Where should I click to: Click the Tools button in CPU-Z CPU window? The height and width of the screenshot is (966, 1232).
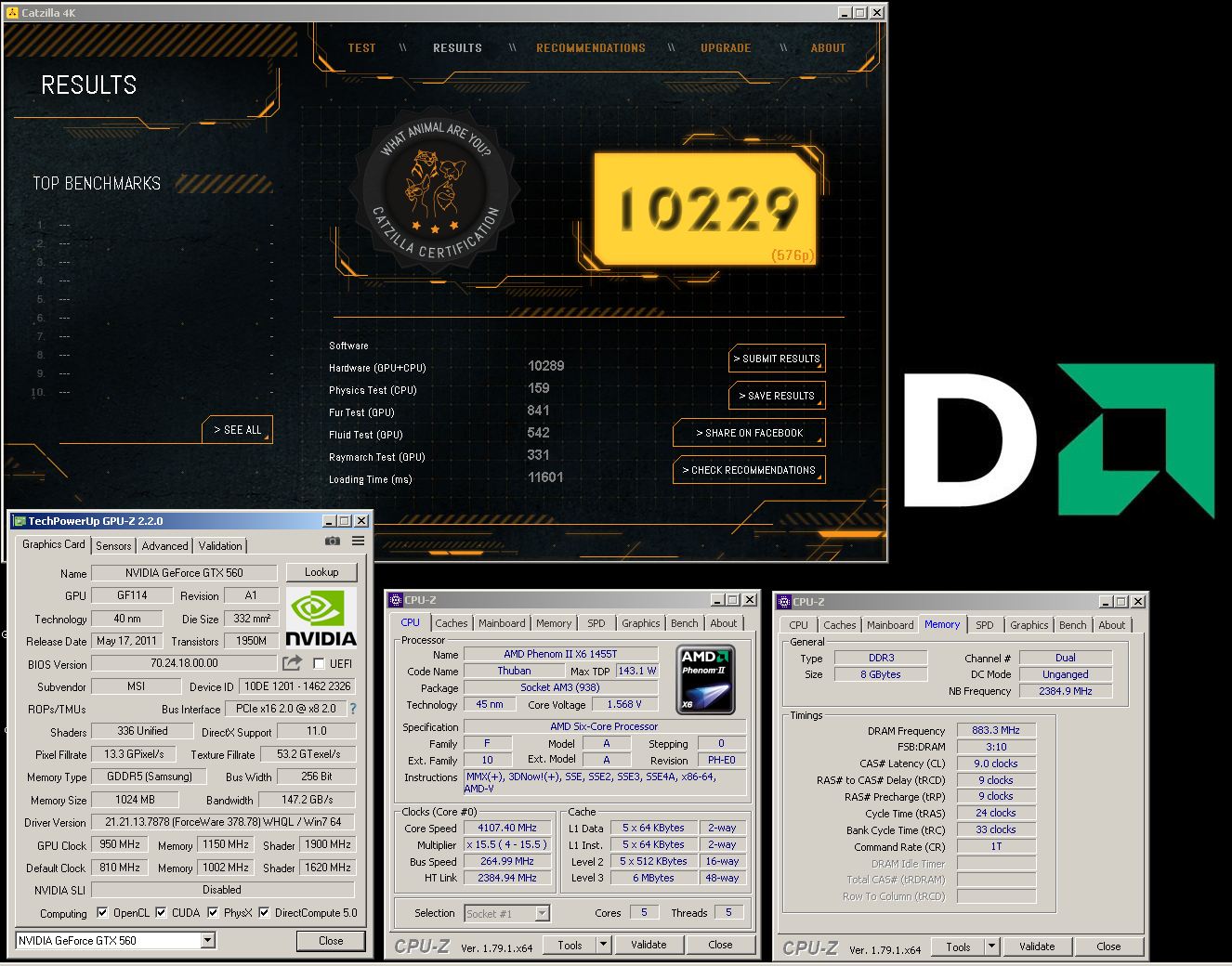[x=570, y=945]
